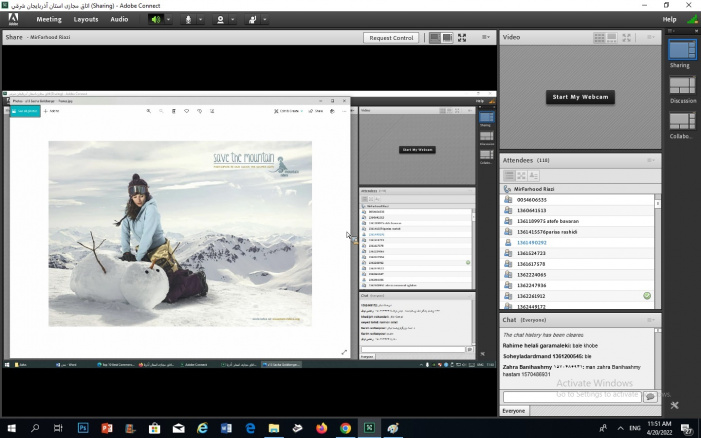Click the send chat message icon
The width and height of the screenshot is (701, 438).
click(x=650, y=397)
